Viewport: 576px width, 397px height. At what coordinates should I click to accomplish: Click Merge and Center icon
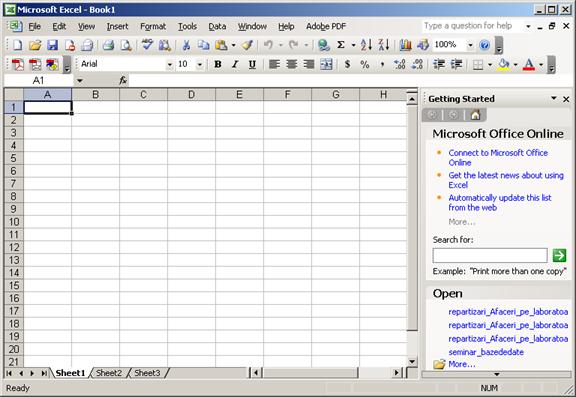click(x=326, y=64)
